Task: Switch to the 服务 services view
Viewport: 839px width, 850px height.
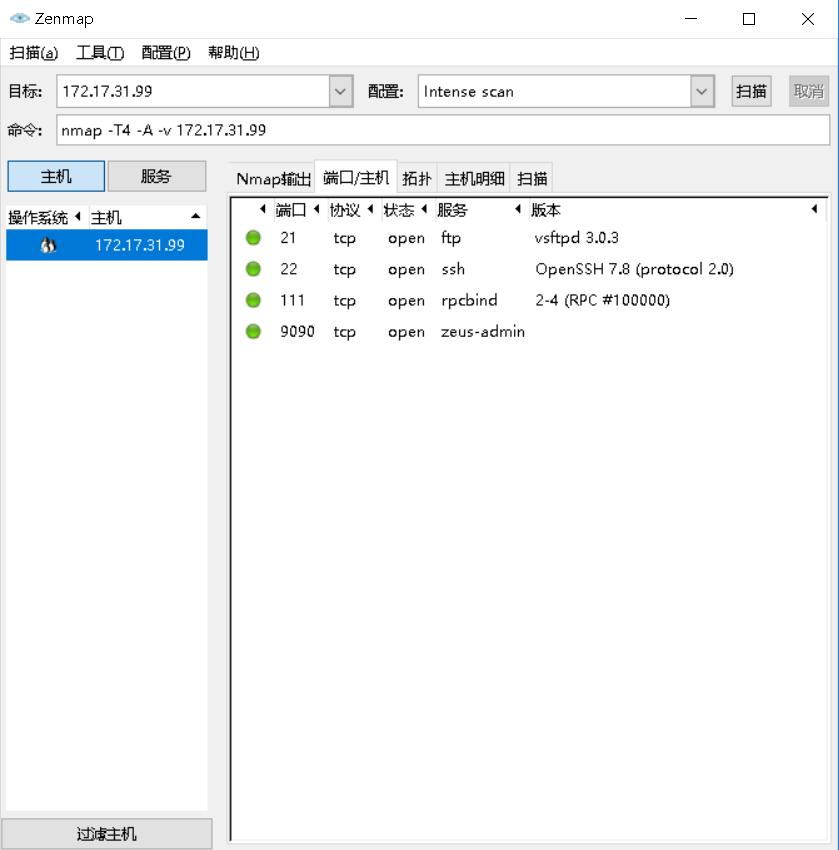Action: pyautogui.click(x=156, y=175)
